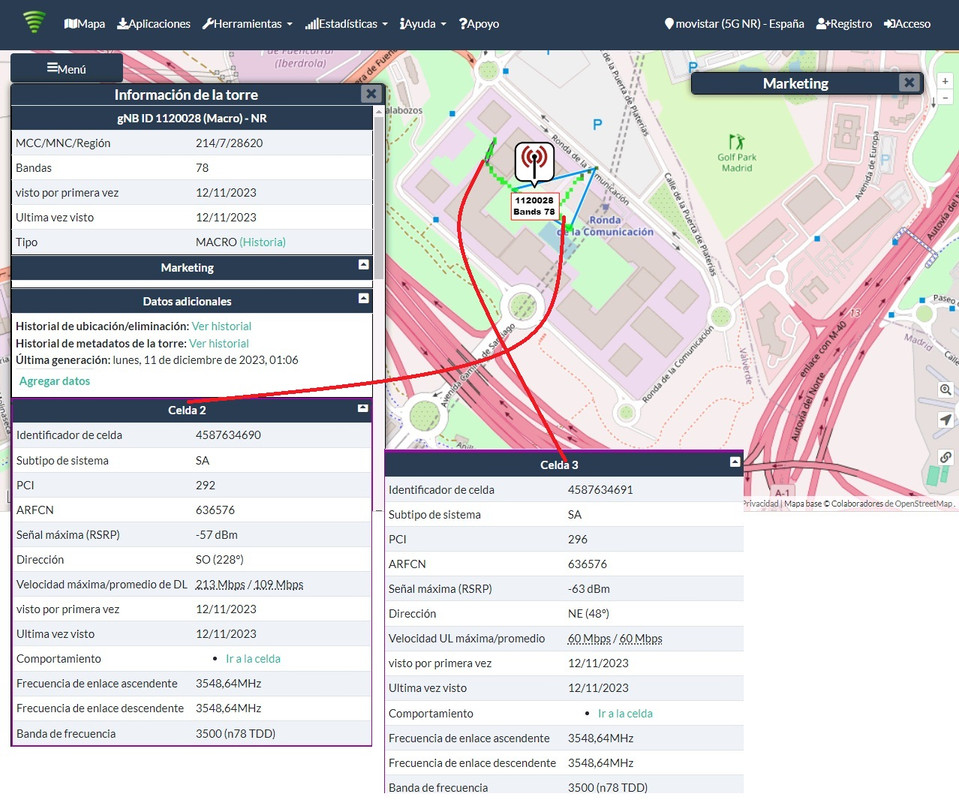This screenshot has height=800, width=959.
Task: Open the Aplicaciones menu item
Action: coord(154,24)
